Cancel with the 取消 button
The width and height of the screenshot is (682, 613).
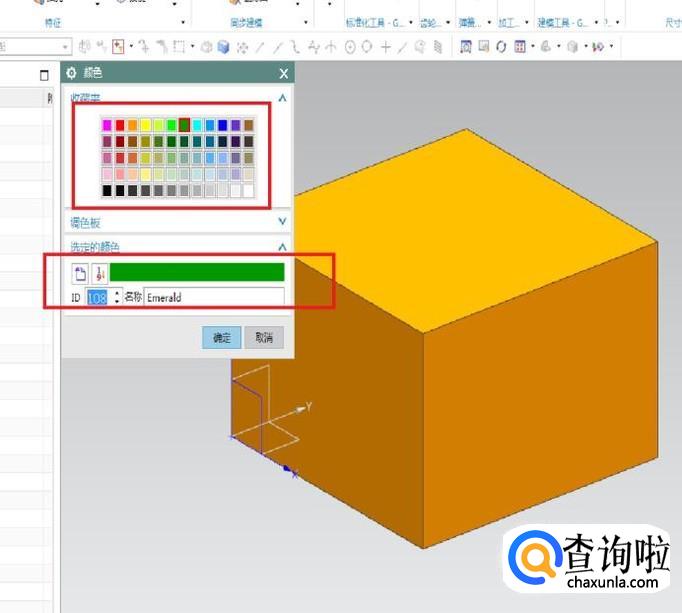263,338
